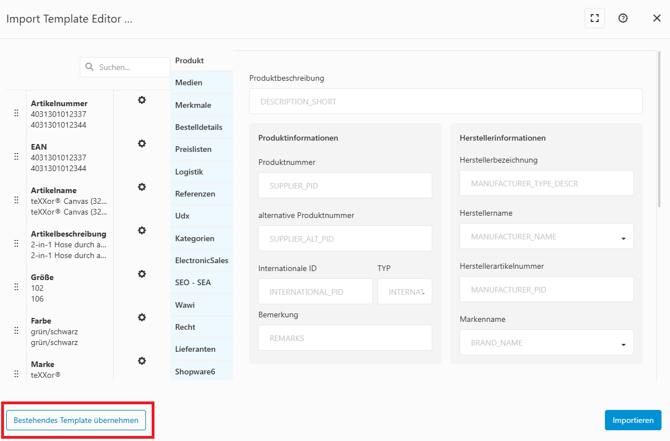Open gear settings for EAN column
The height and width of the screenshot is (441, 670).
tap(142, 144)
